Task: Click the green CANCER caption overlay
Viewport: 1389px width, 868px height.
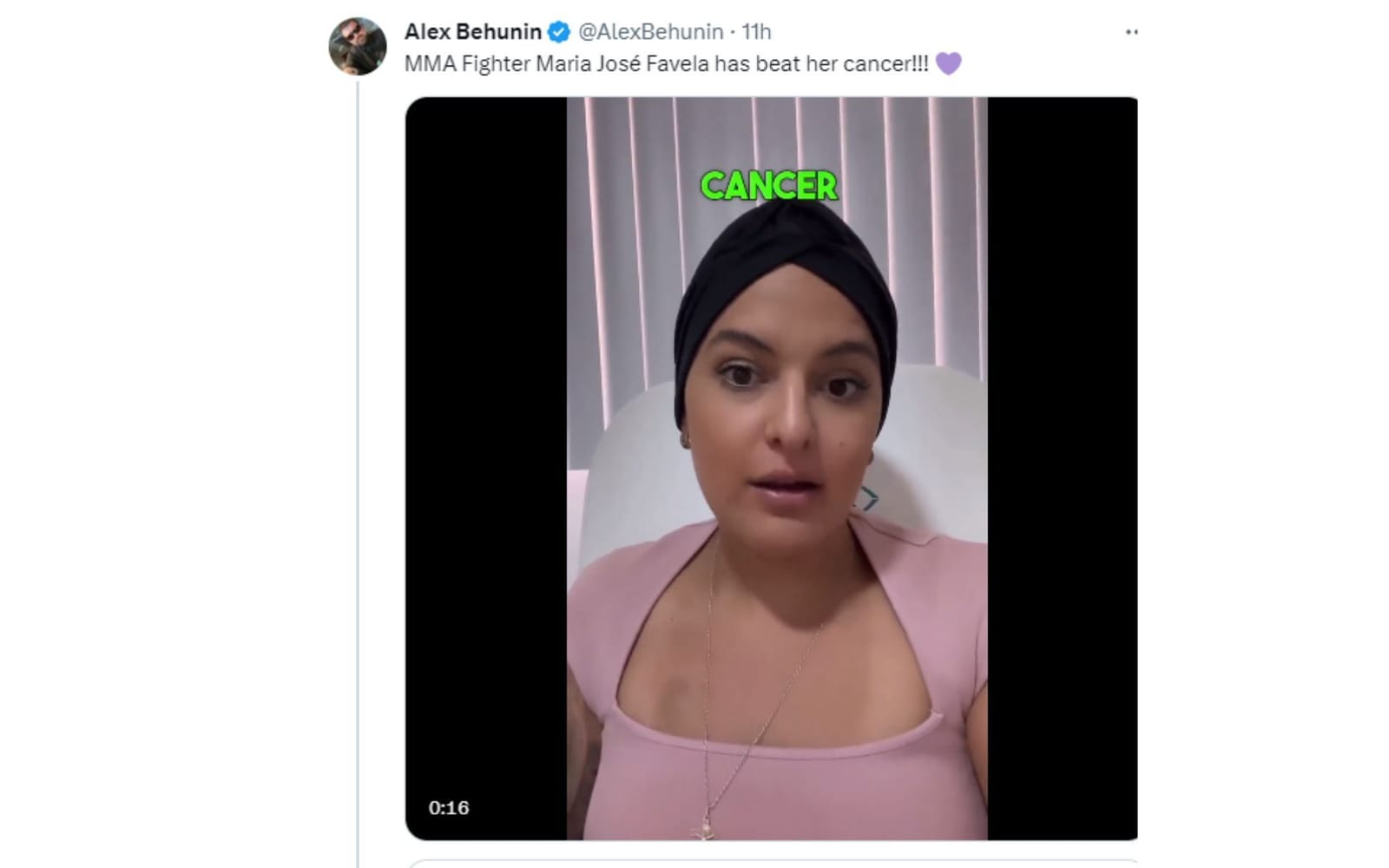Action: coord(769,186)
